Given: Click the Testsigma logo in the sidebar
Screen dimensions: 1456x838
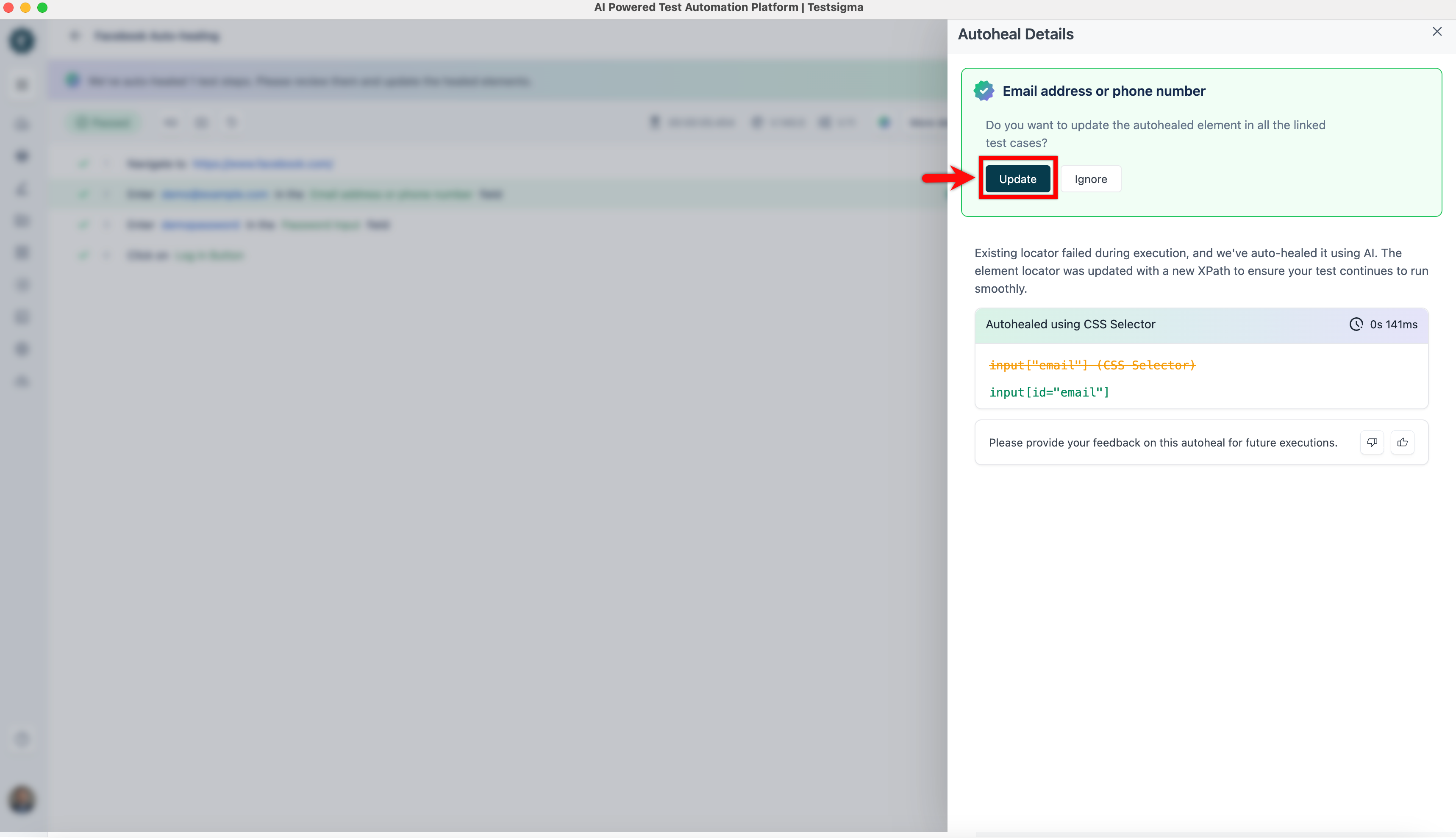Looking at the screenshot, I should tap(22, 40).
